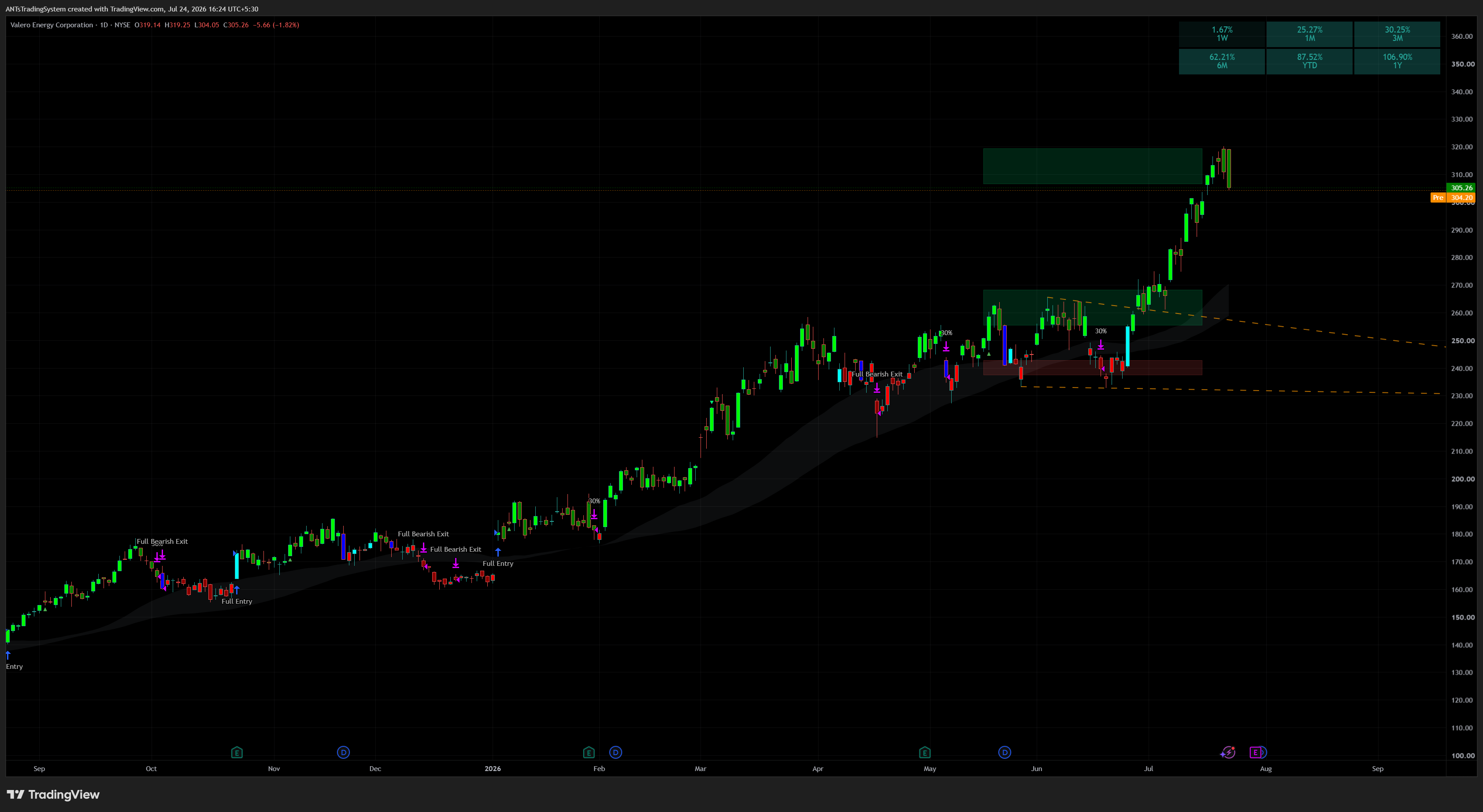Click the Valero Energy Corporation symbol title
Viewport: 1483px width, 812px height.
(x=52, y=25)
